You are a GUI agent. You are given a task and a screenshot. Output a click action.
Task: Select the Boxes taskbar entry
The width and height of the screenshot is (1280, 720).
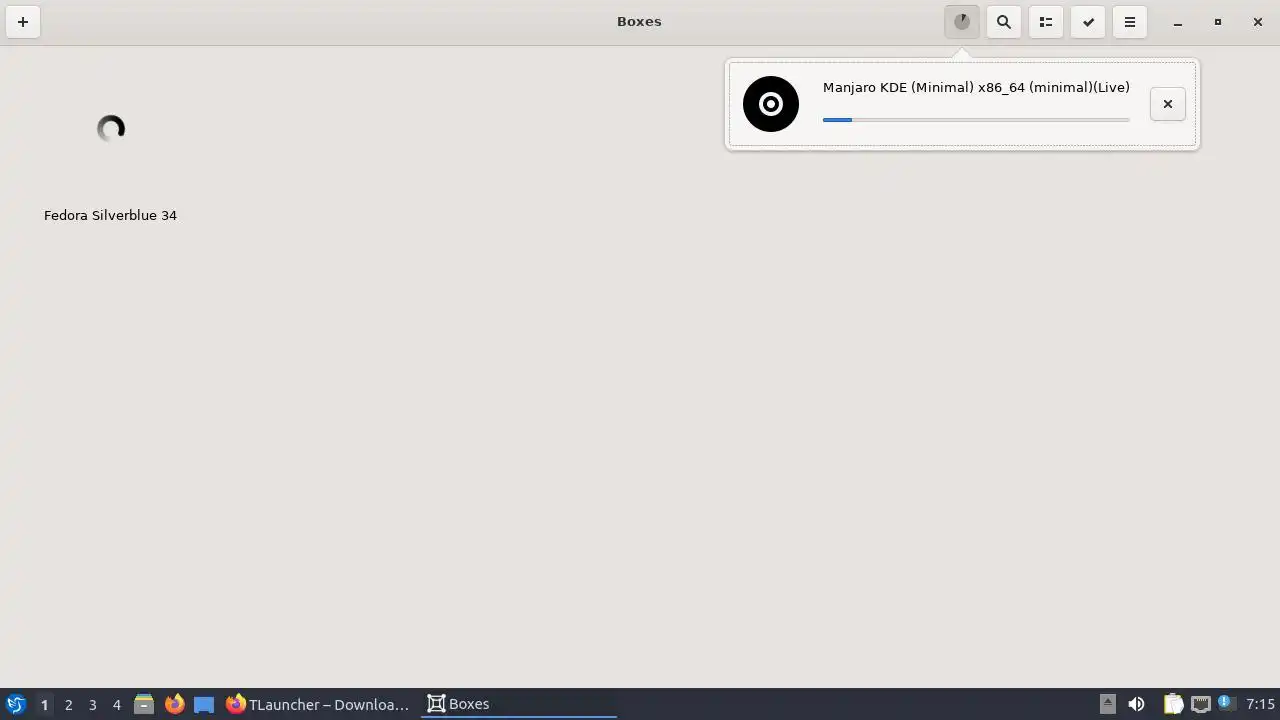[518, 704]
